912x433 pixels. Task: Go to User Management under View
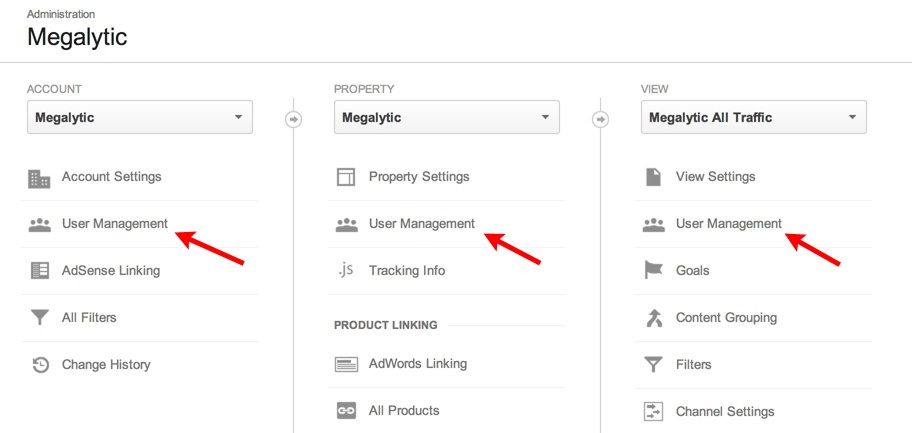(x=728, y=224)
